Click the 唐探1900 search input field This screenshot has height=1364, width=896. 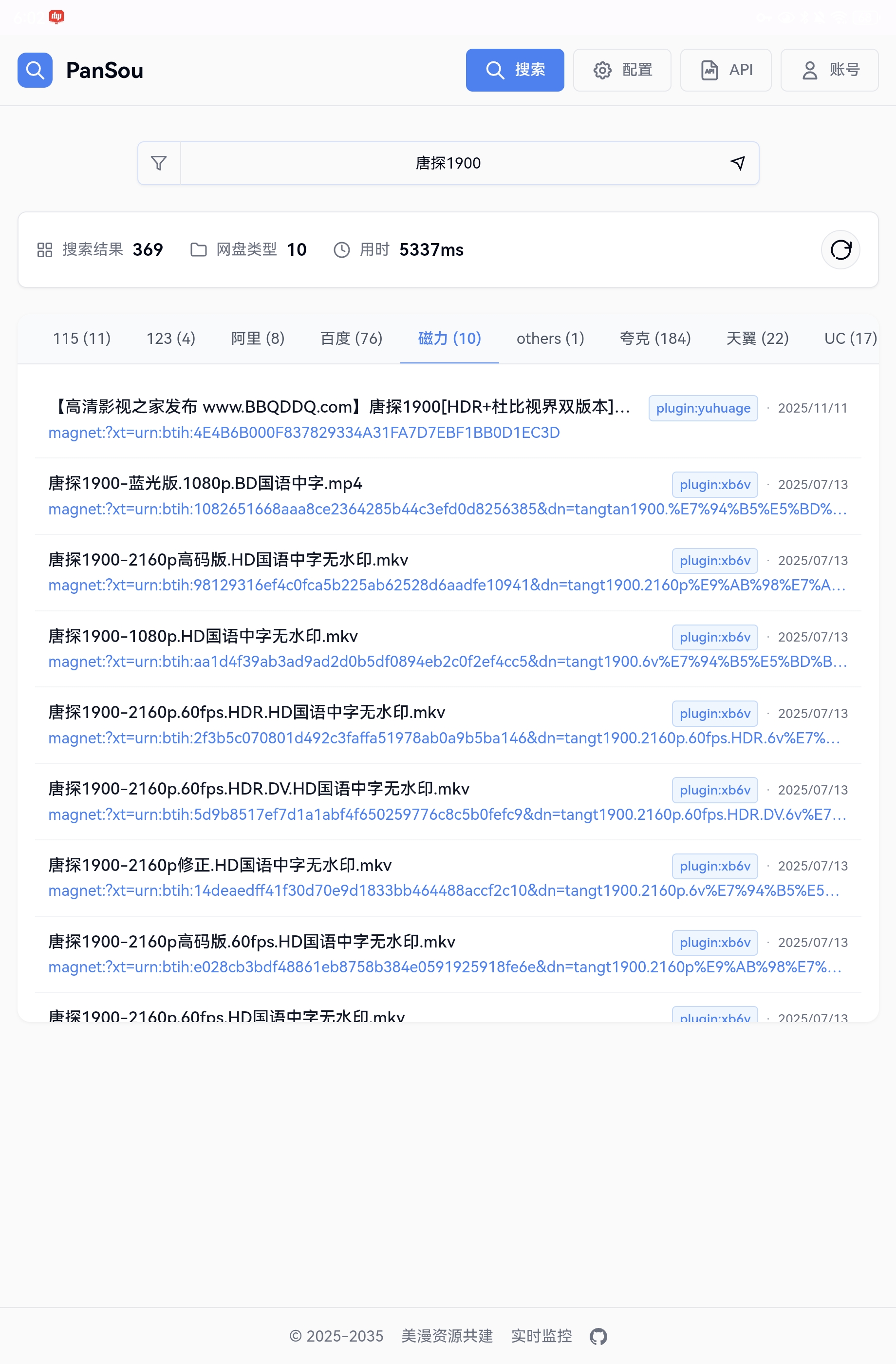pos(448,163)
